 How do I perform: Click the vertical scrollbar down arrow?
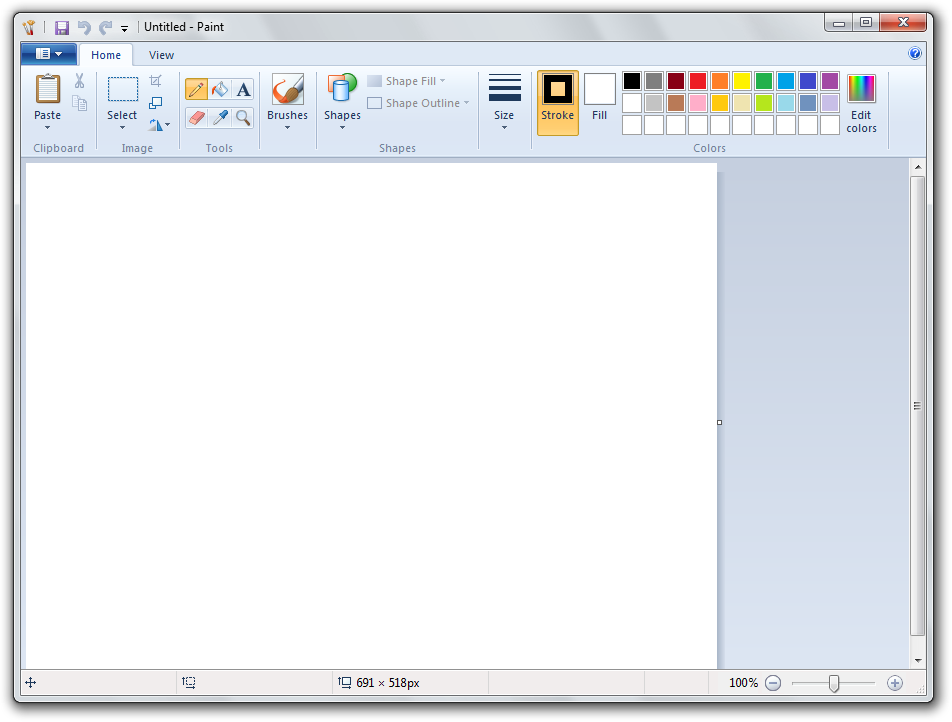click(x=918, y=660)
